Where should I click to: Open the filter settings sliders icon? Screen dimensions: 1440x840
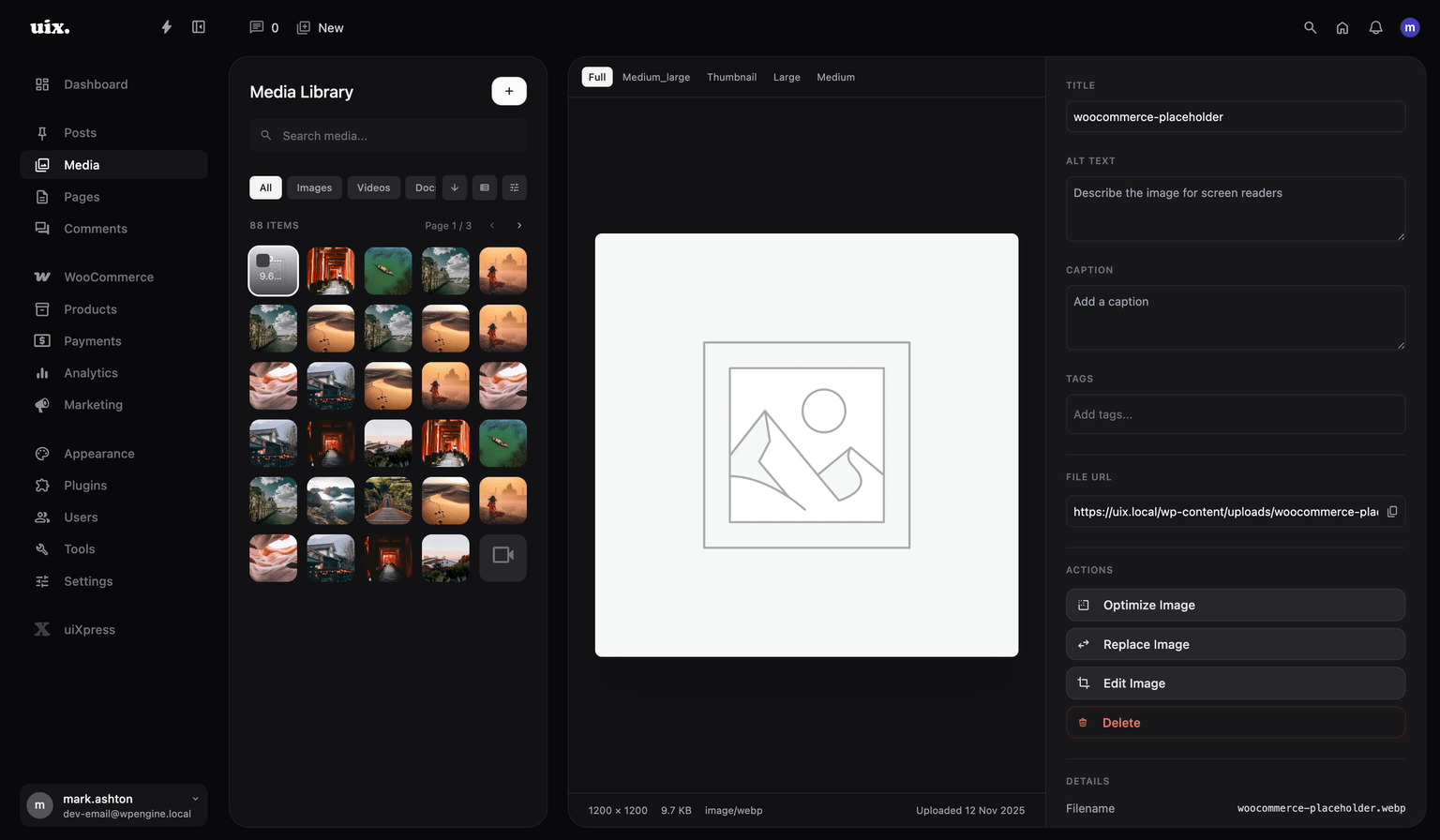pos(514,187)
